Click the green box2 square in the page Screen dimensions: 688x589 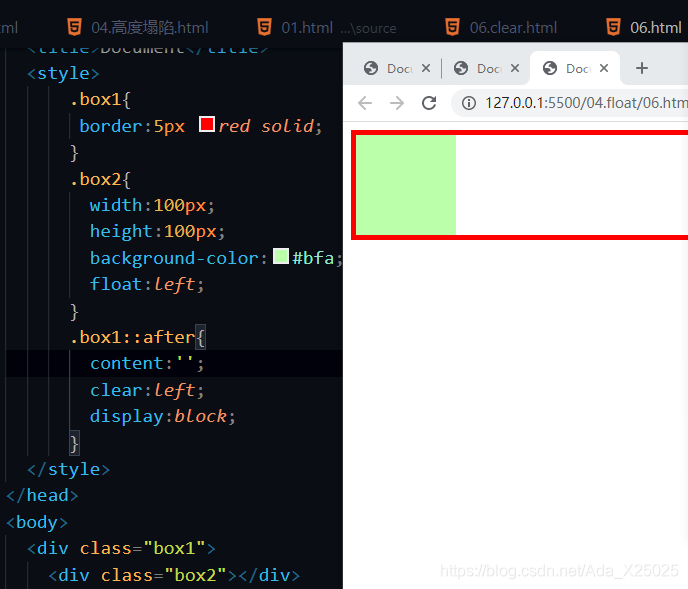coord(406,185)
